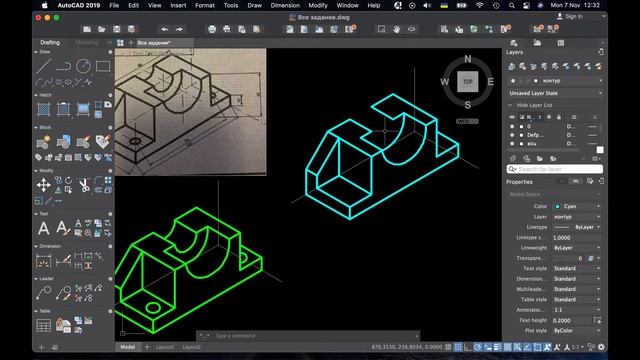Image resolution: width=640 pixels, height=360 pixels.
Task: Click the Search for layer field
Action: [555, 169]
